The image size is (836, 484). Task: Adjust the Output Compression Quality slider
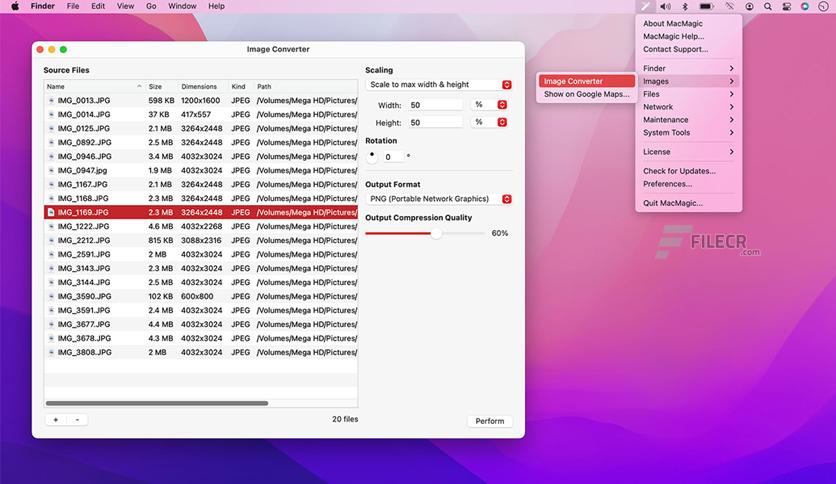pos(436,233)
